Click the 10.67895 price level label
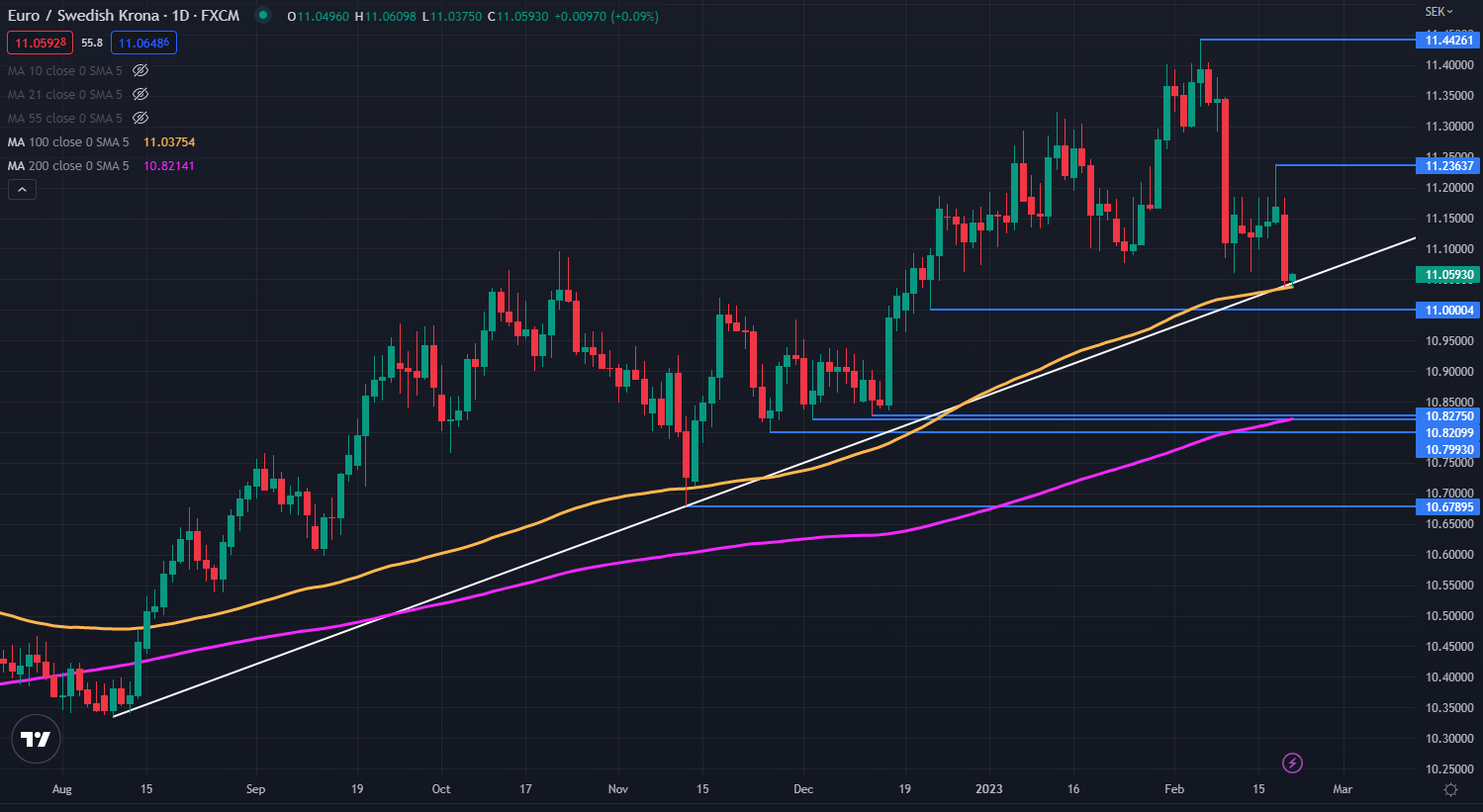The image size is (1483, 812). pos(1448,507)
